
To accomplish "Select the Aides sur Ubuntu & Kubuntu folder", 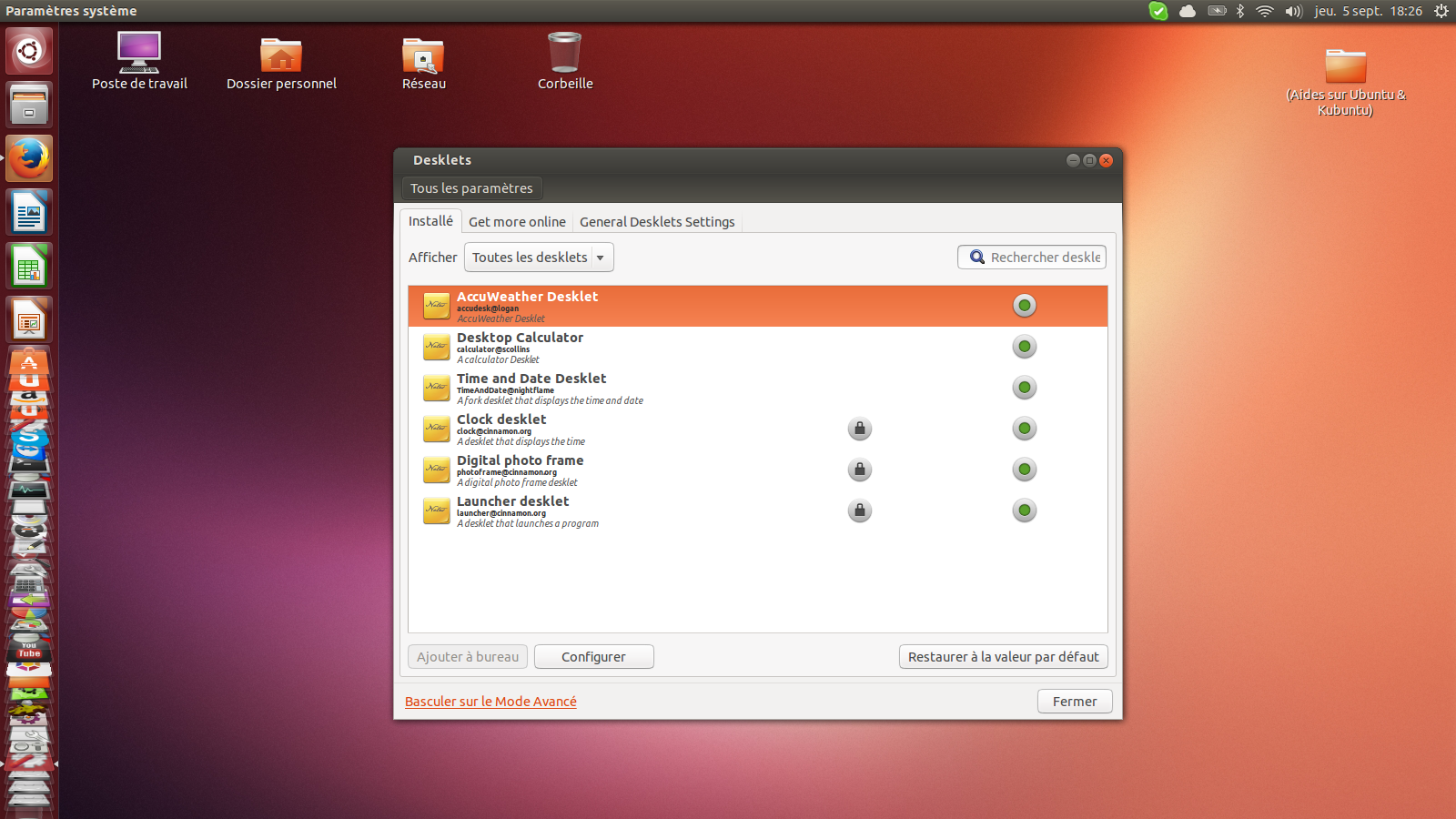I will tap(1346, 82).
